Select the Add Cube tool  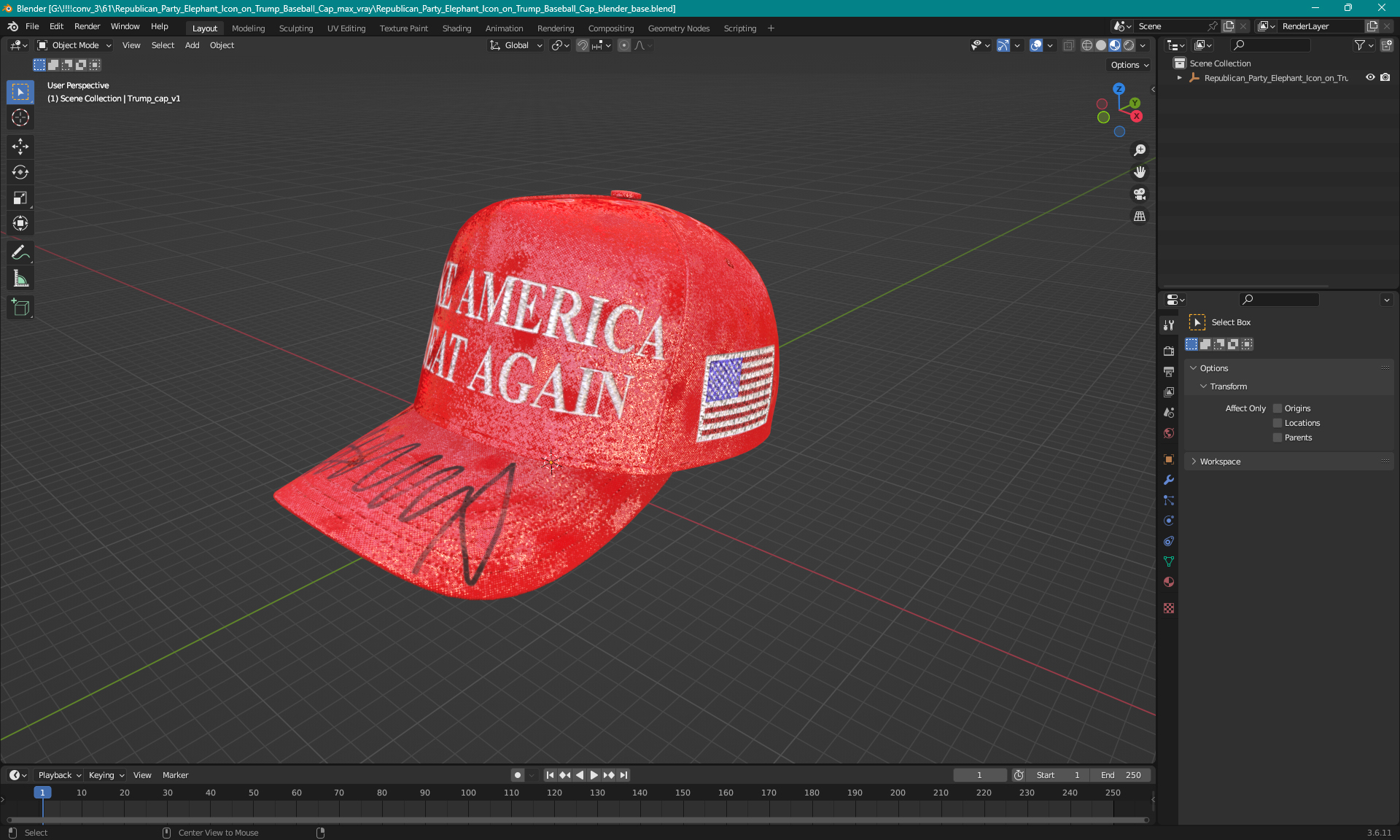click(20, 308)
